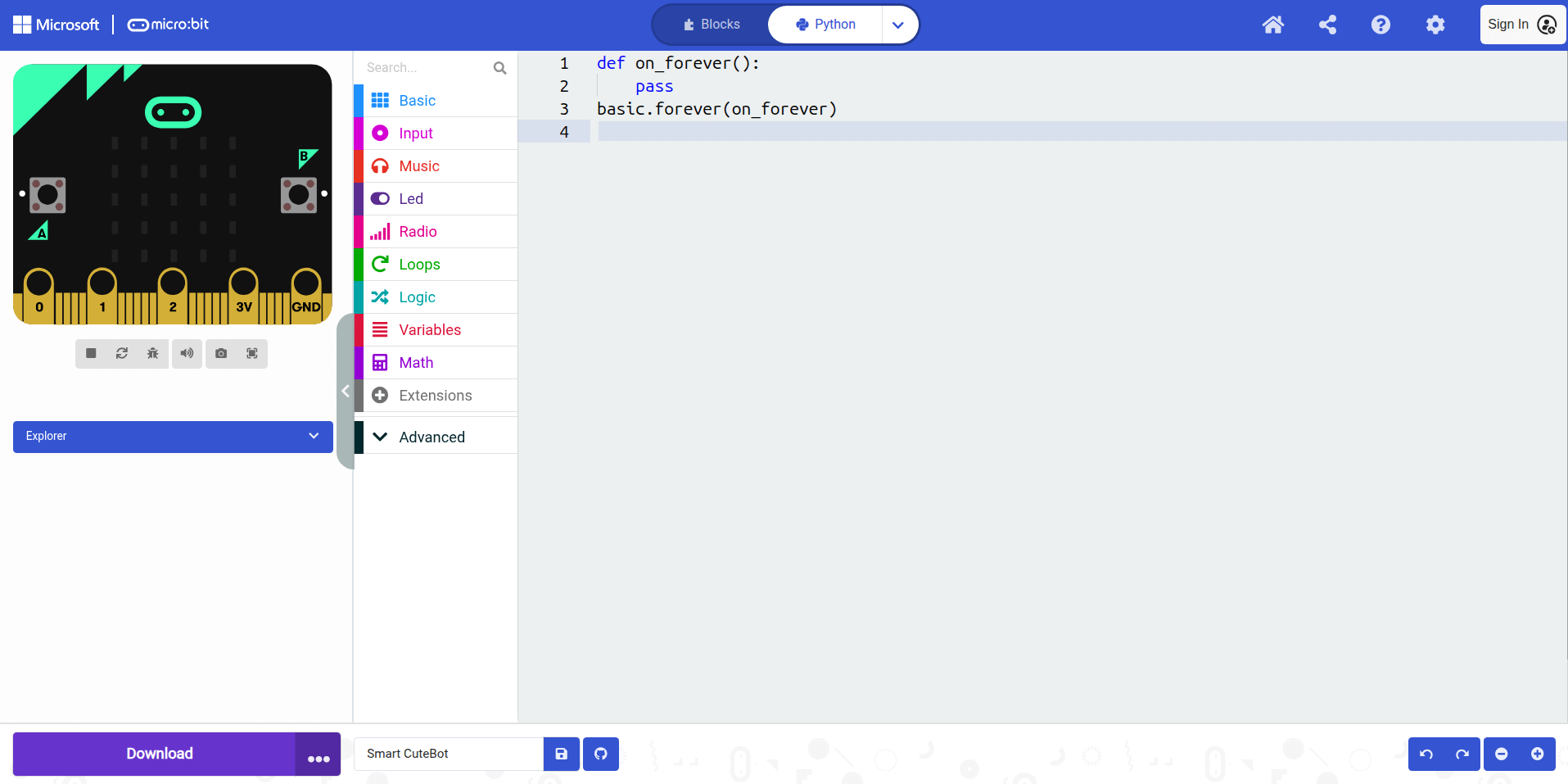Open the language dropdown next to Python
Viewport: 1568px width, 784px height.
897,25
